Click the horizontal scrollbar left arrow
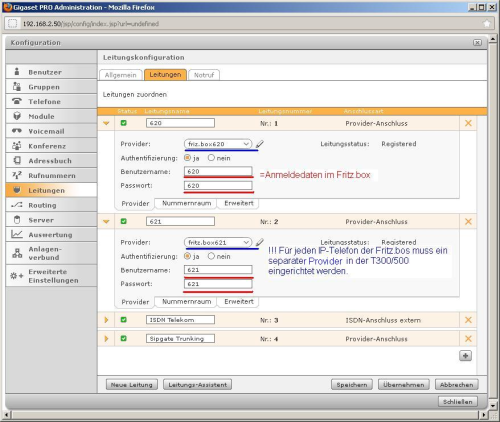 point(6,415)
